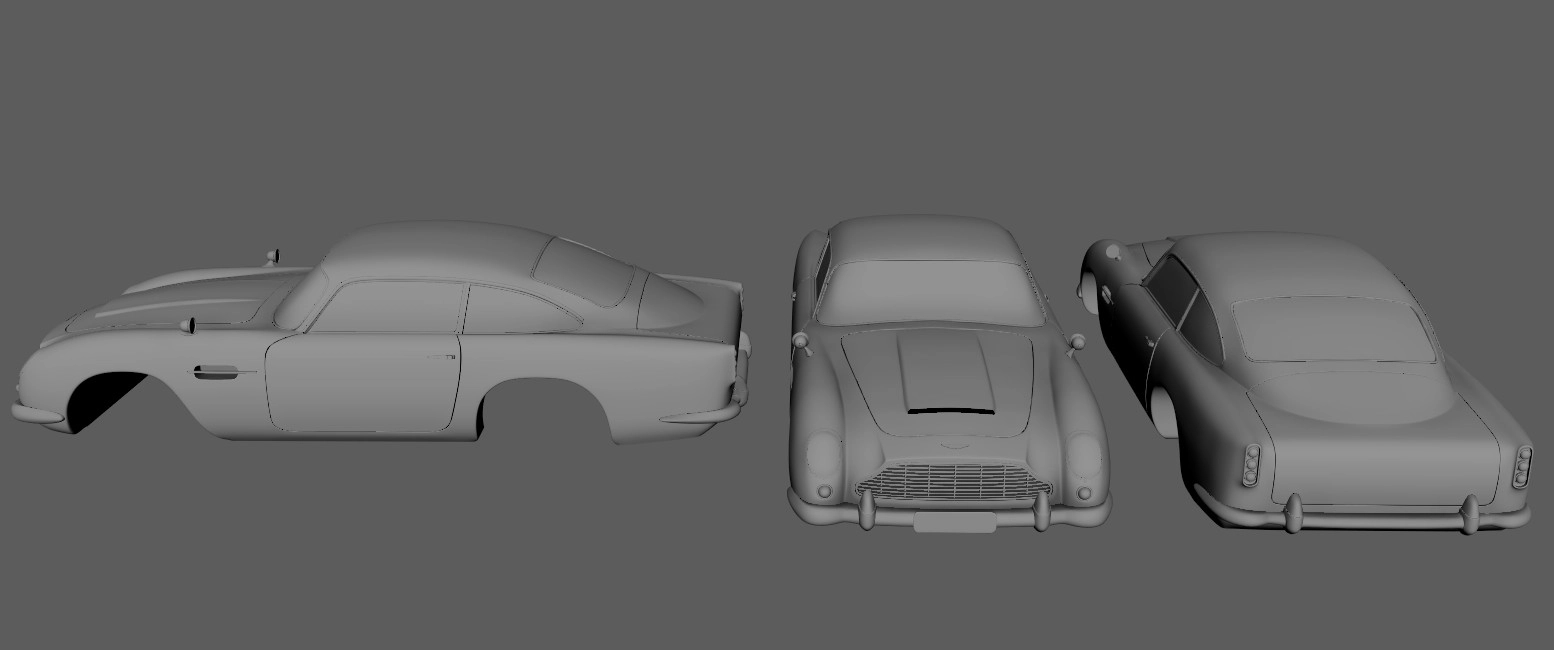This screenshot has width=1554, height=650.
Task: Click the trunk lid on the rear-view car
Action: tap(1380, 440)
